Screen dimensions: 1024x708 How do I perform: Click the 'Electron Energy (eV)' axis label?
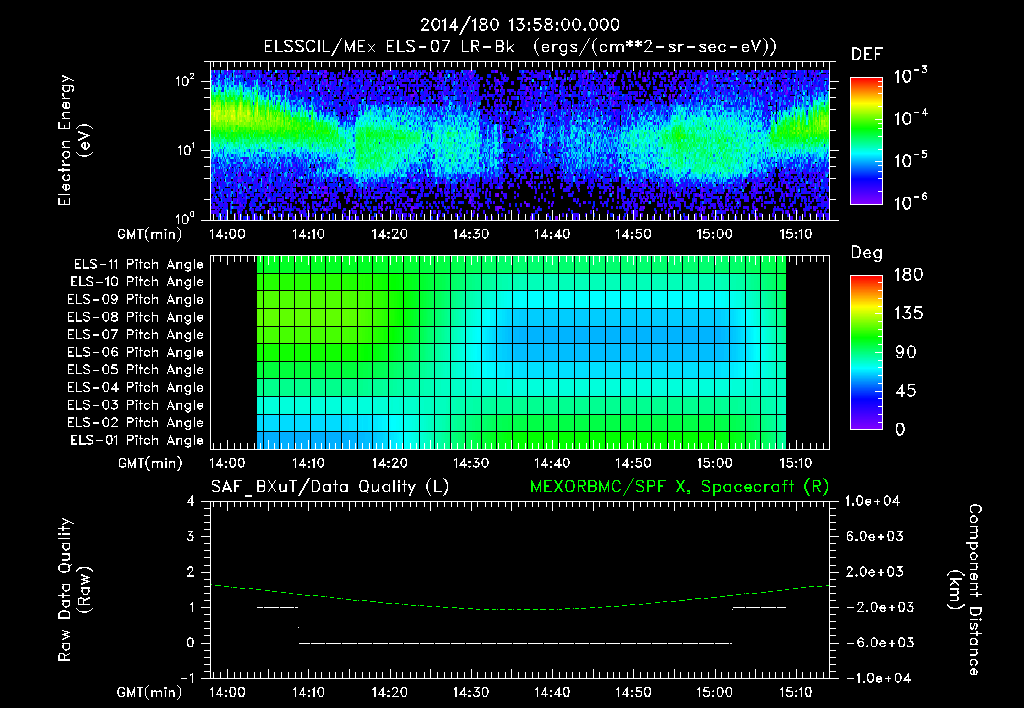[74, 140]
